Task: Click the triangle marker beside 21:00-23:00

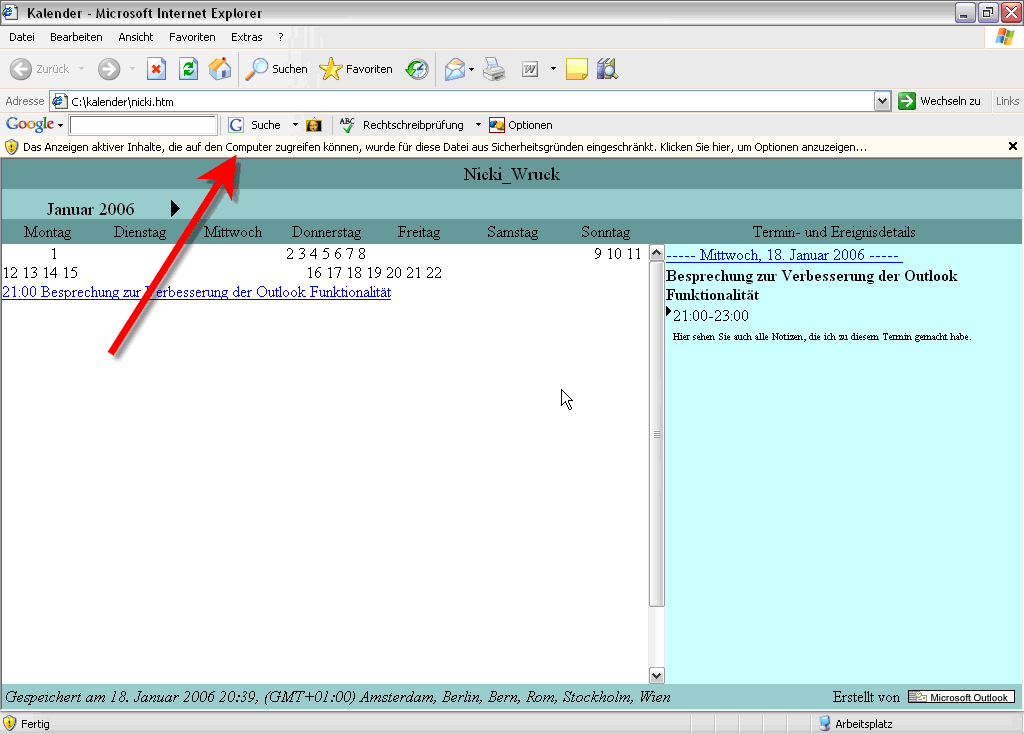Action: (x=669, y=311)
